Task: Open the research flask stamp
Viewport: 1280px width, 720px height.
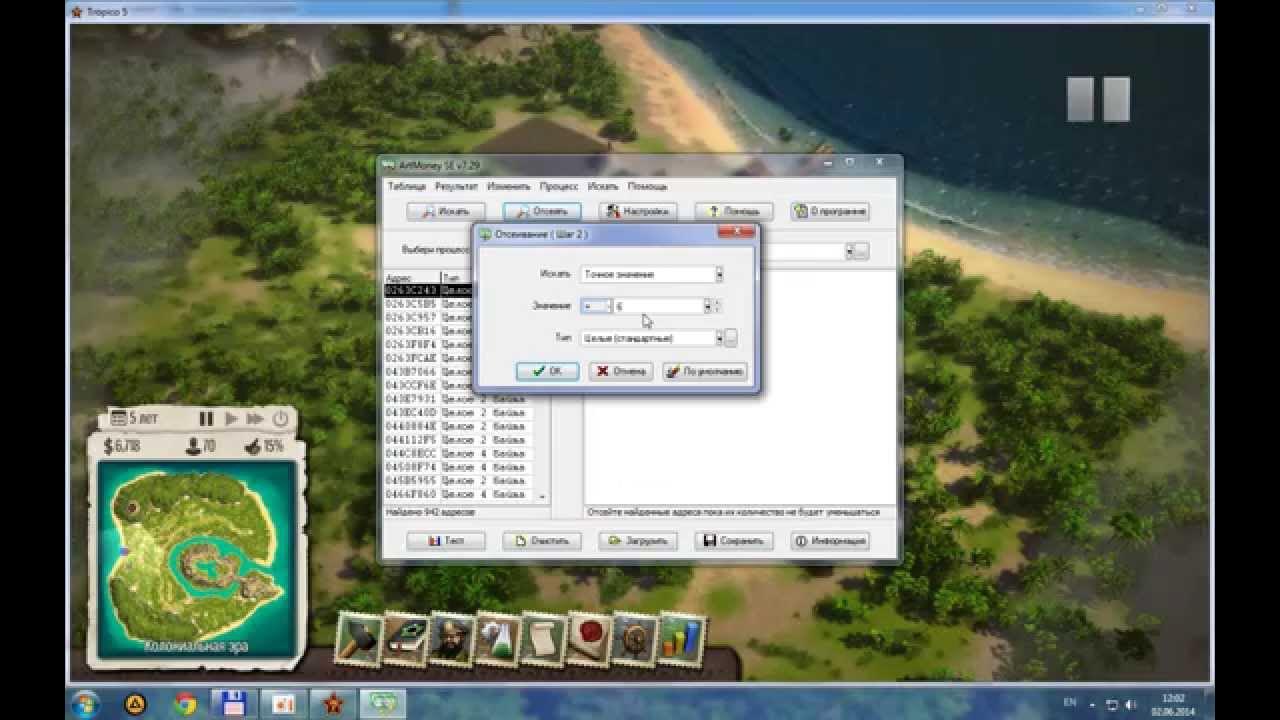Action: [x=498, y=640]
